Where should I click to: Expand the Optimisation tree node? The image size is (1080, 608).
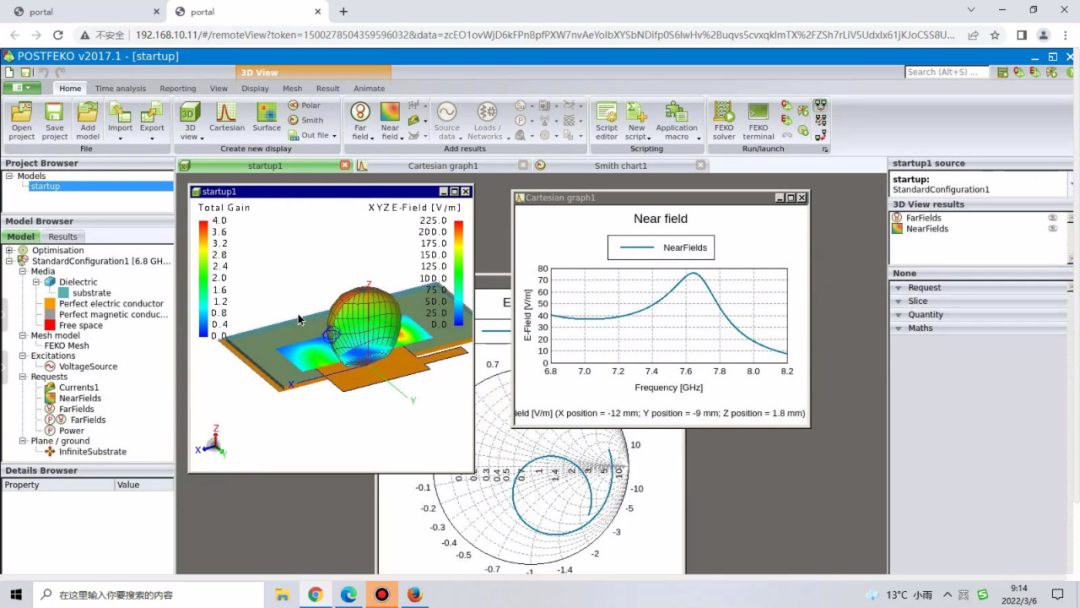tap(10, 251)
